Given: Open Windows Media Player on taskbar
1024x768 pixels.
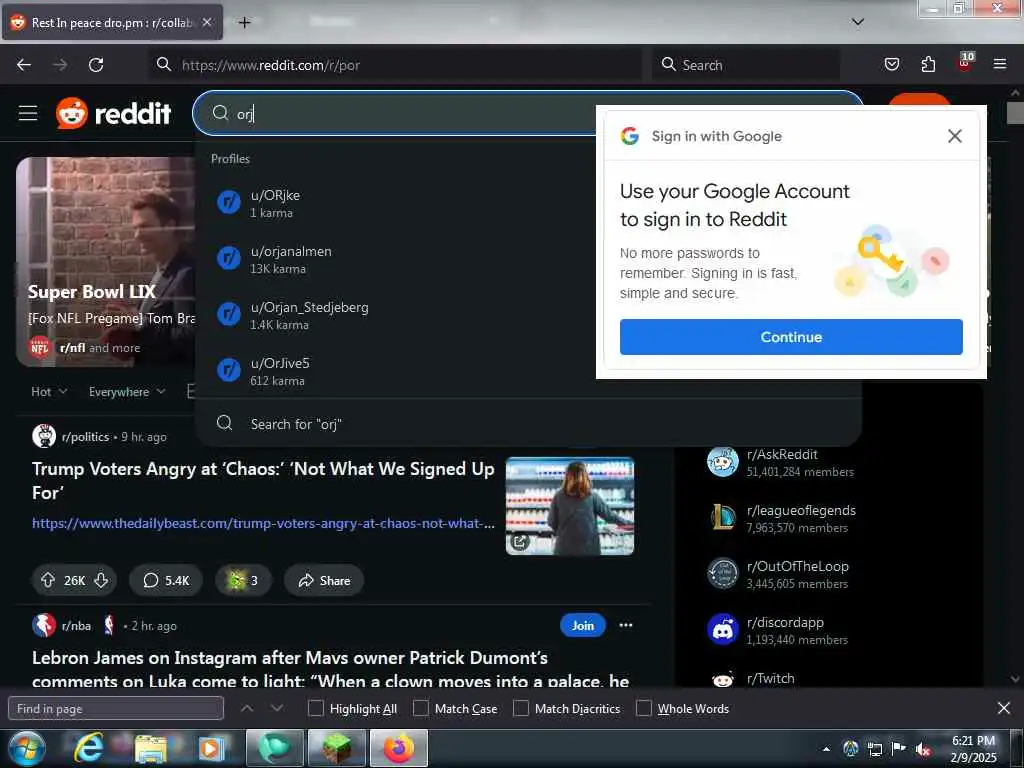Looking at the screenshot, I should (x=210, y=748).
